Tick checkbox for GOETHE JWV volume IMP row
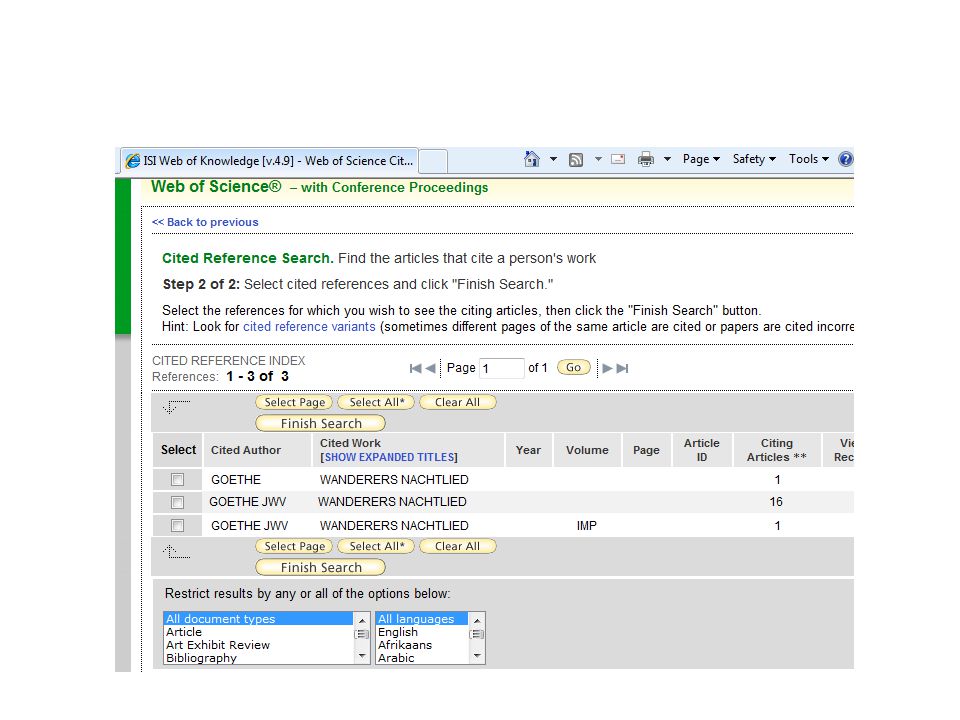 [x=178, y=525]
